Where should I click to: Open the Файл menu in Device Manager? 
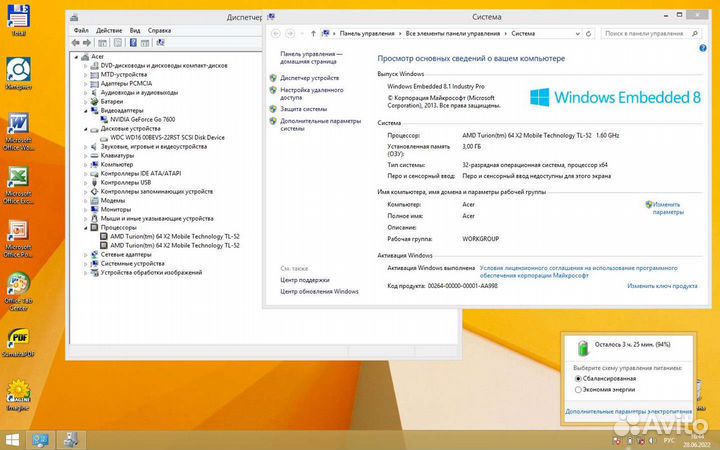tap(80, 30)
